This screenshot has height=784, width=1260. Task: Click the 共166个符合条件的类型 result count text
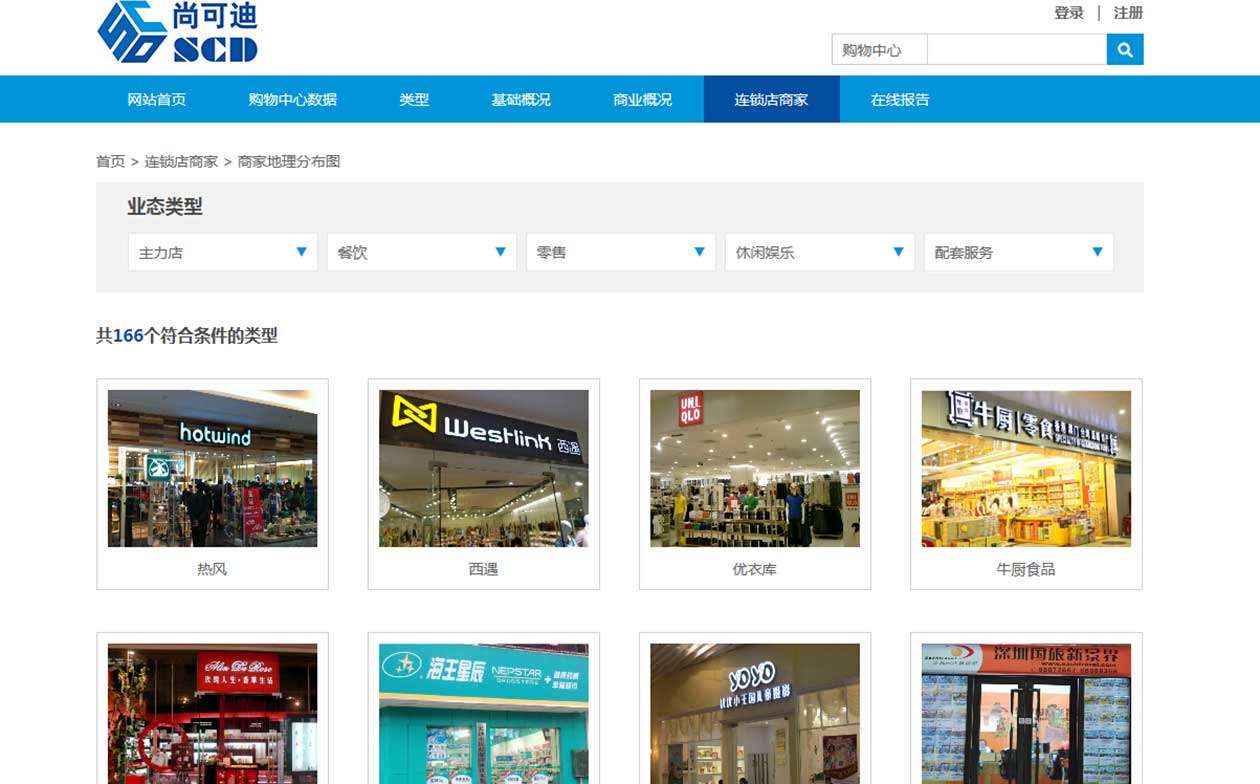(x=187, y=336)
